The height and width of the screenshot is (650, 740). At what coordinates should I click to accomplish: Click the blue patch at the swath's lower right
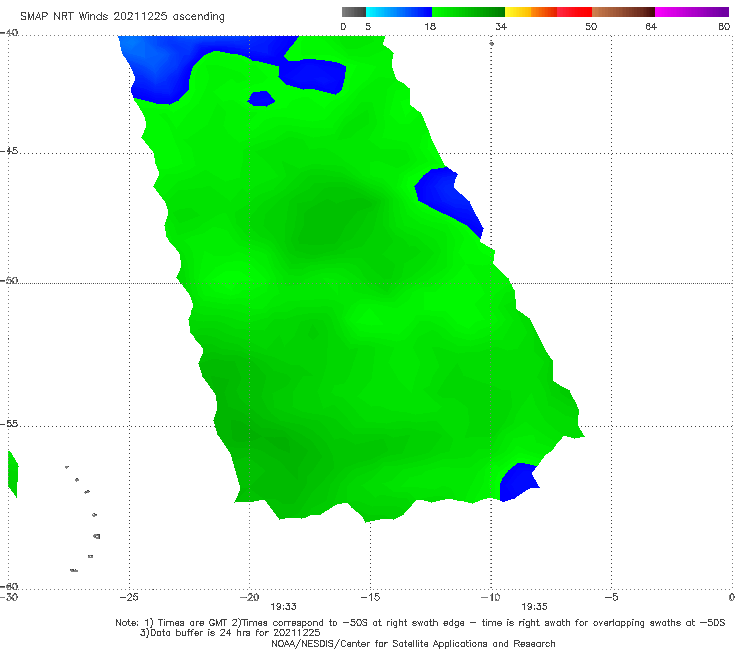tap(519, 482)
